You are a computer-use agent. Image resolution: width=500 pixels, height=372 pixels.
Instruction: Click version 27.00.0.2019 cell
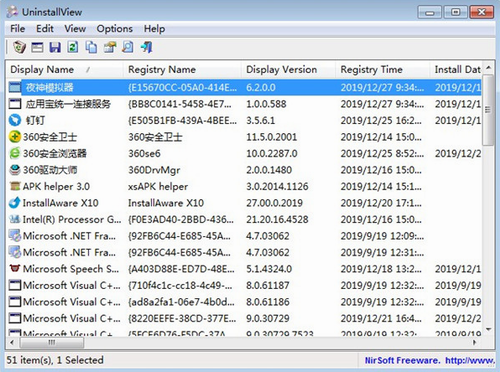click(274, 203)
